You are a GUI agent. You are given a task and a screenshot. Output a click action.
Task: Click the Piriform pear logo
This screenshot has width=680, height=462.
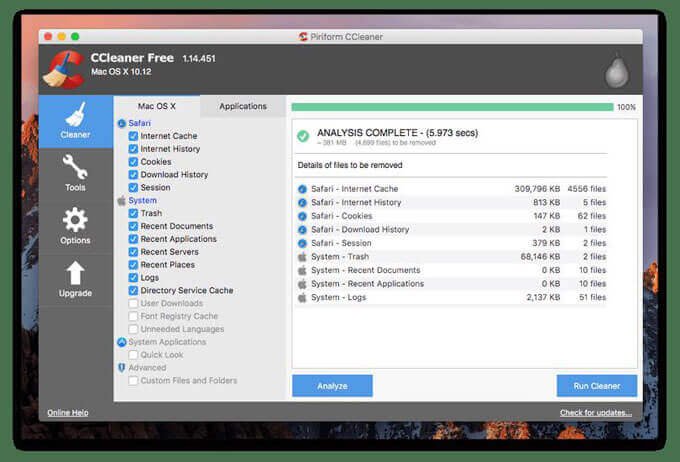[616, 71]
